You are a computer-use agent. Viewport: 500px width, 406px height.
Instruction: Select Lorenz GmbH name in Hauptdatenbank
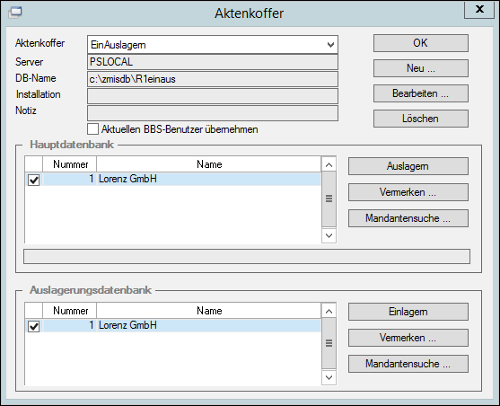(128, 179)
